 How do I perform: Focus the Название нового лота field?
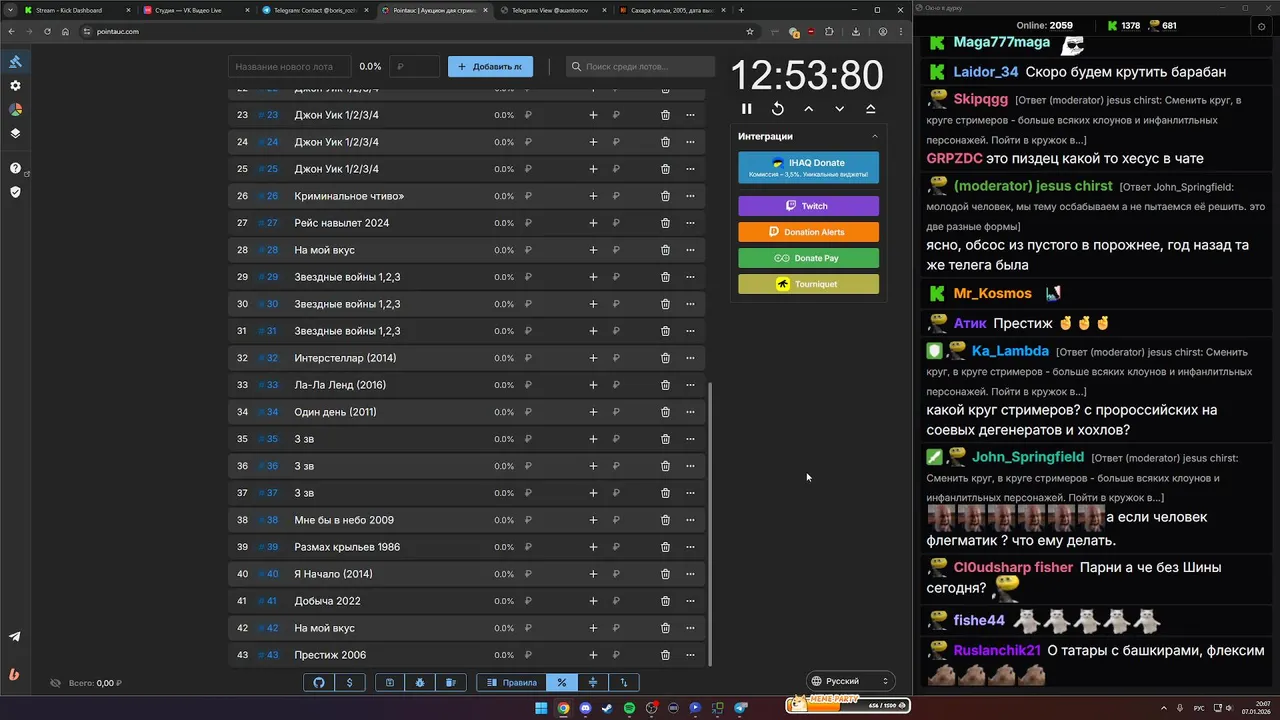pos(289,66)
